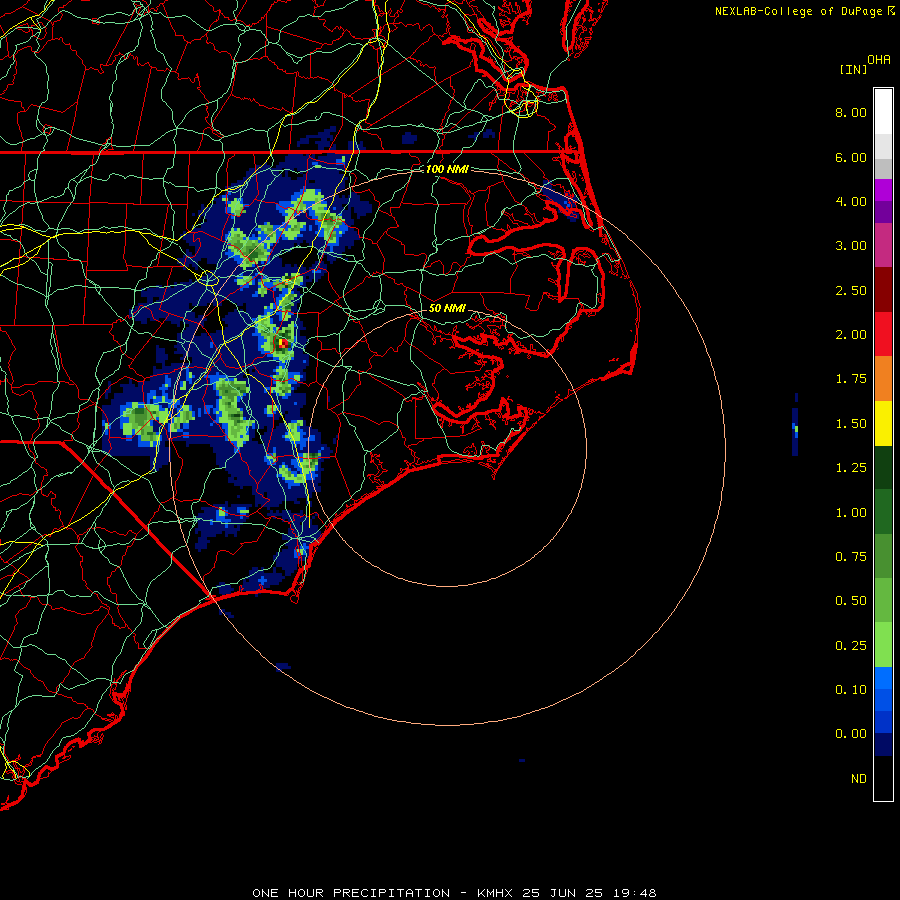900x900 pixels.
Task: Click the 3.00 legend value
Action: pyautogui.click(x=851, y=246)
